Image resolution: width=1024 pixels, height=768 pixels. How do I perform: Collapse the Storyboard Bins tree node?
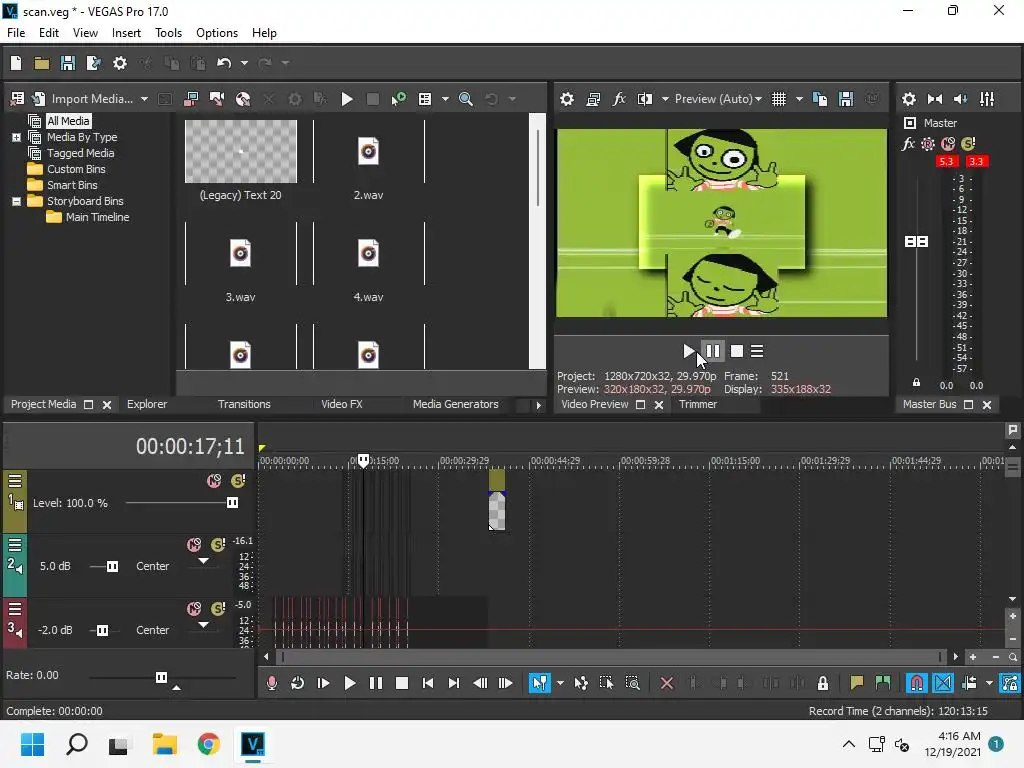point(16,202)
